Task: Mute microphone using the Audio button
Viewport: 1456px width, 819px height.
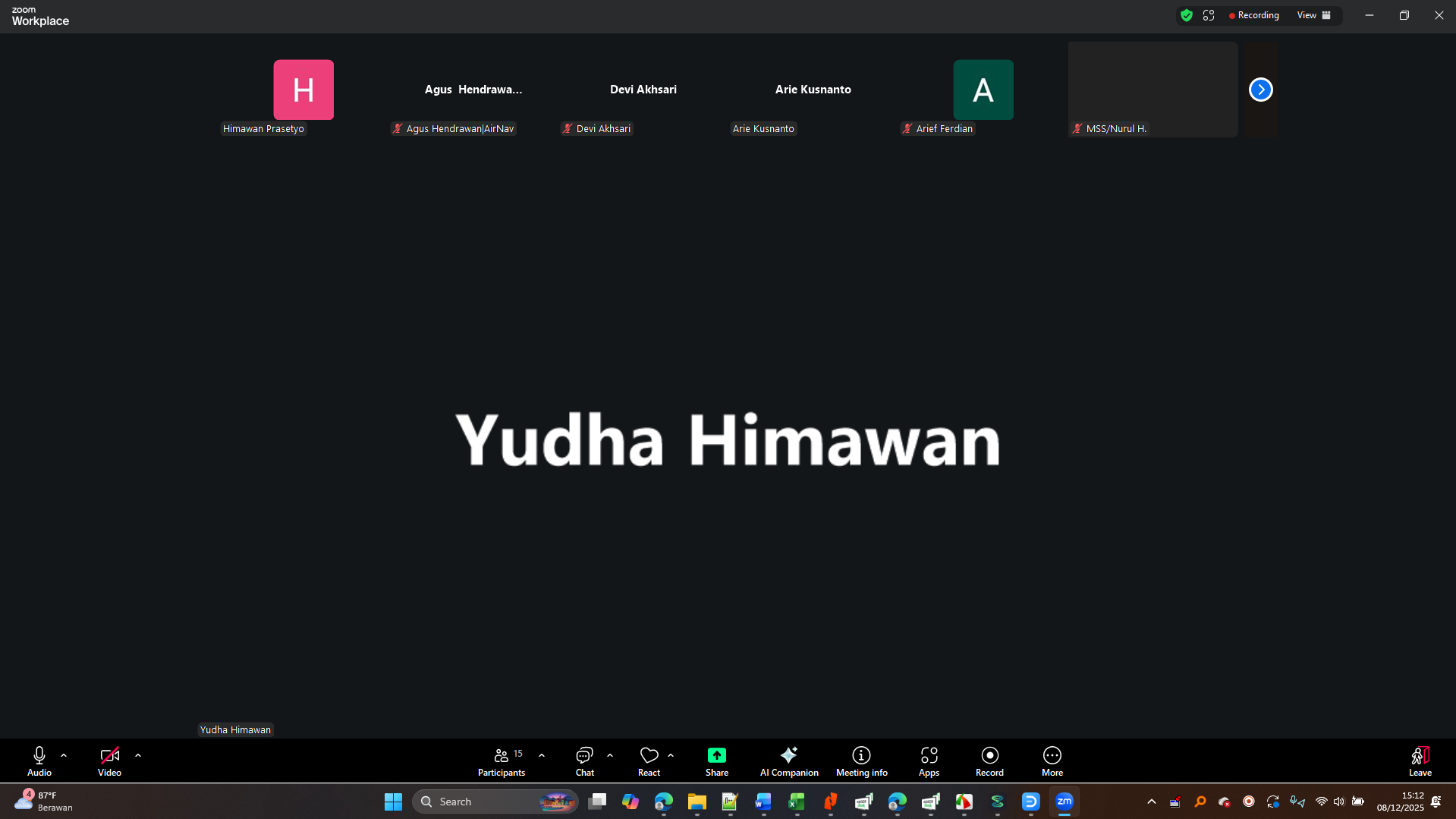Action: click(x=39, y=761)
